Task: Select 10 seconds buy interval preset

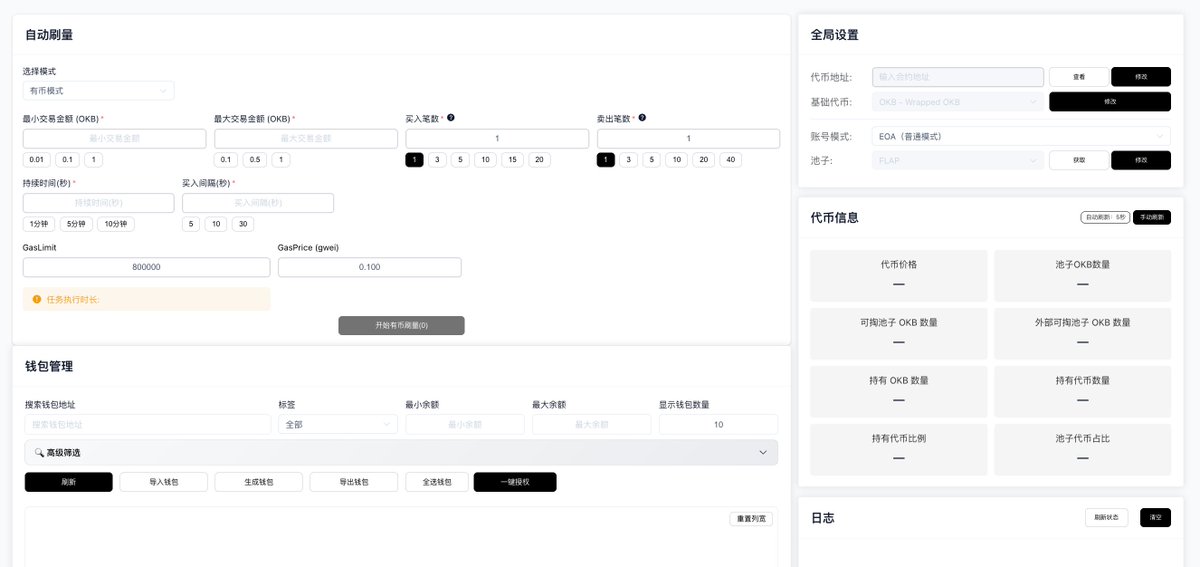Action: (216, 224)
